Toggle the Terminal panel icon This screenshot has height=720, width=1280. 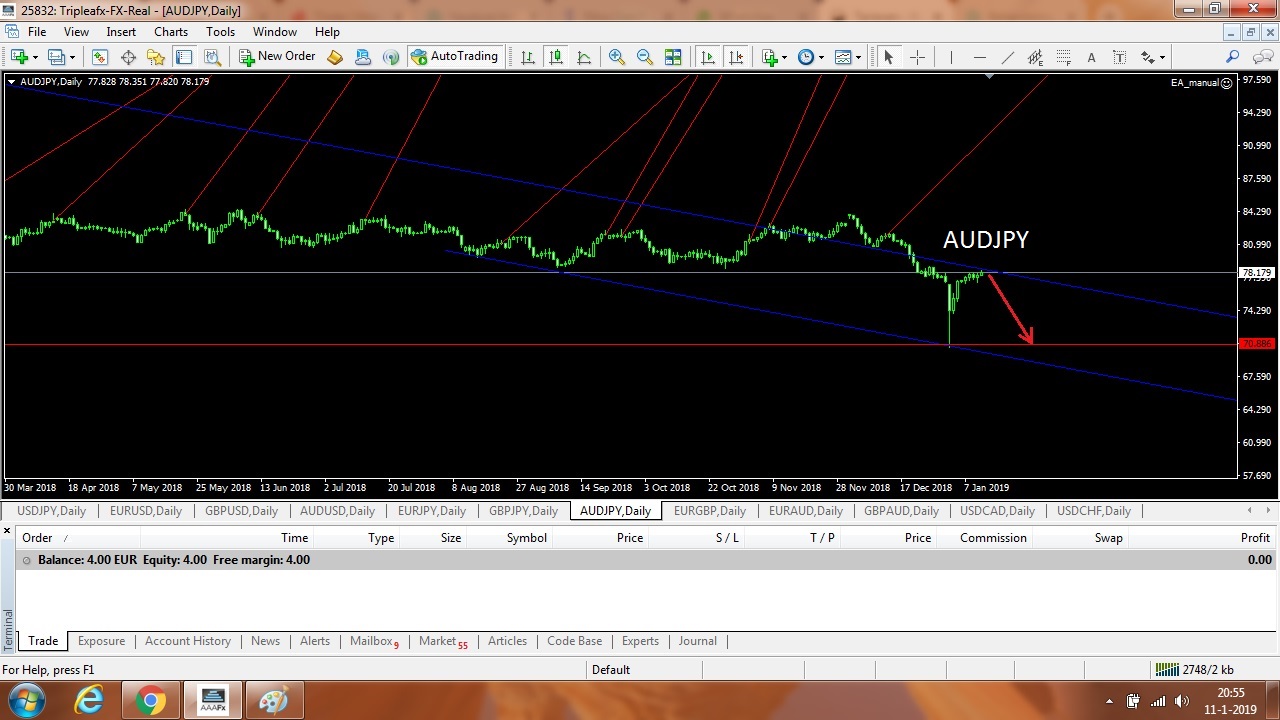[x=184, y=57]
